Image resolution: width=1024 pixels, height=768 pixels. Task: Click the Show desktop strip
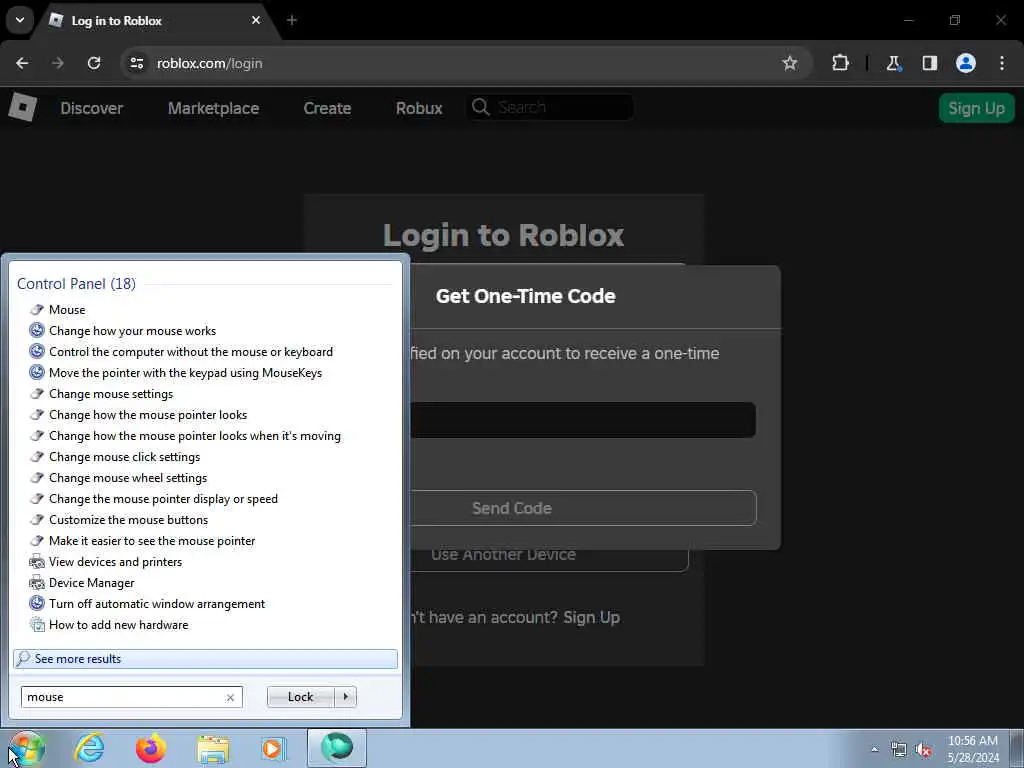[1017, 748]
